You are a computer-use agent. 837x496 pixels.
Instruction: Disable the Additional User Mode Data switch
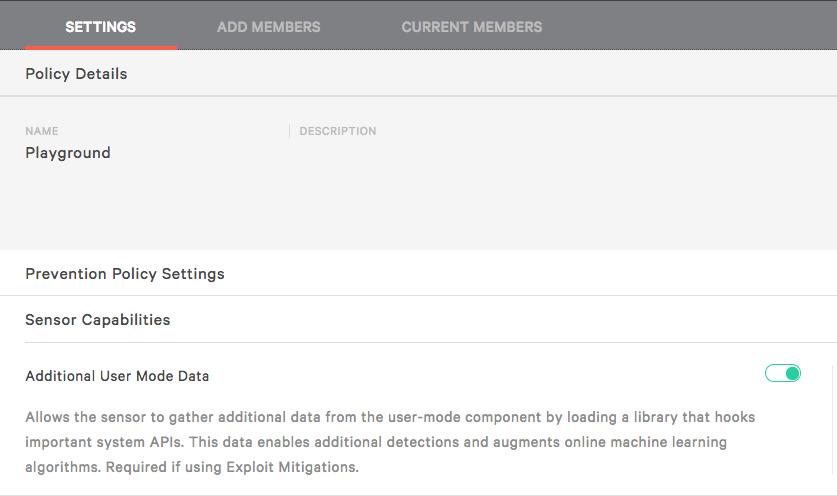pos(783,373)
